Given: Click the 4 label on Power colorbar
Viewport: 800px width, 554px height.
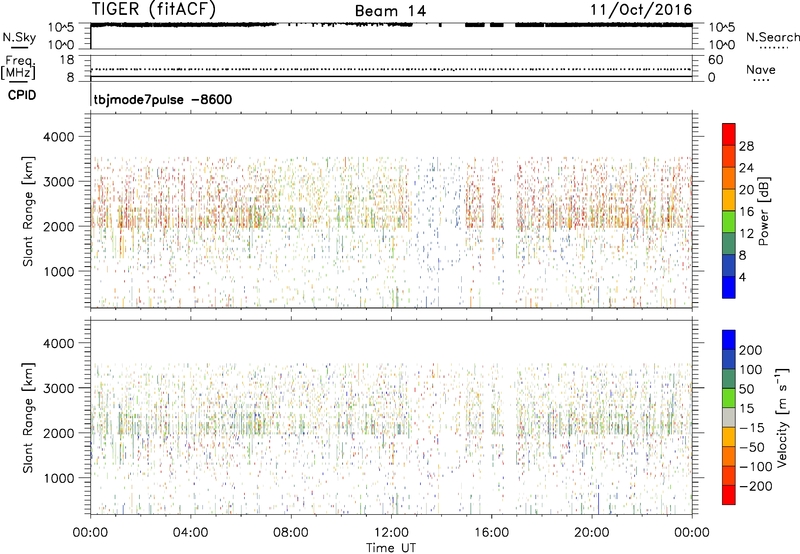Looking at the screenshot, I should [742, 277].
